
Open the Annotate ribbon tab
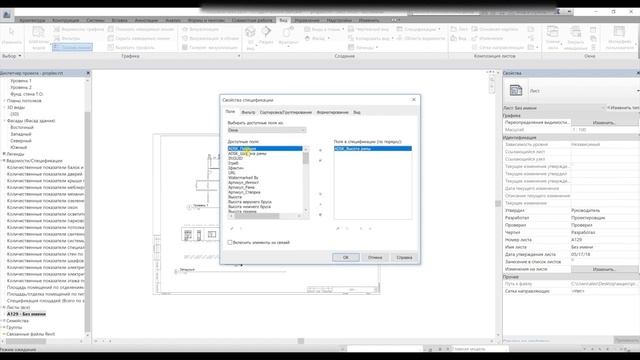coord(146,20)
